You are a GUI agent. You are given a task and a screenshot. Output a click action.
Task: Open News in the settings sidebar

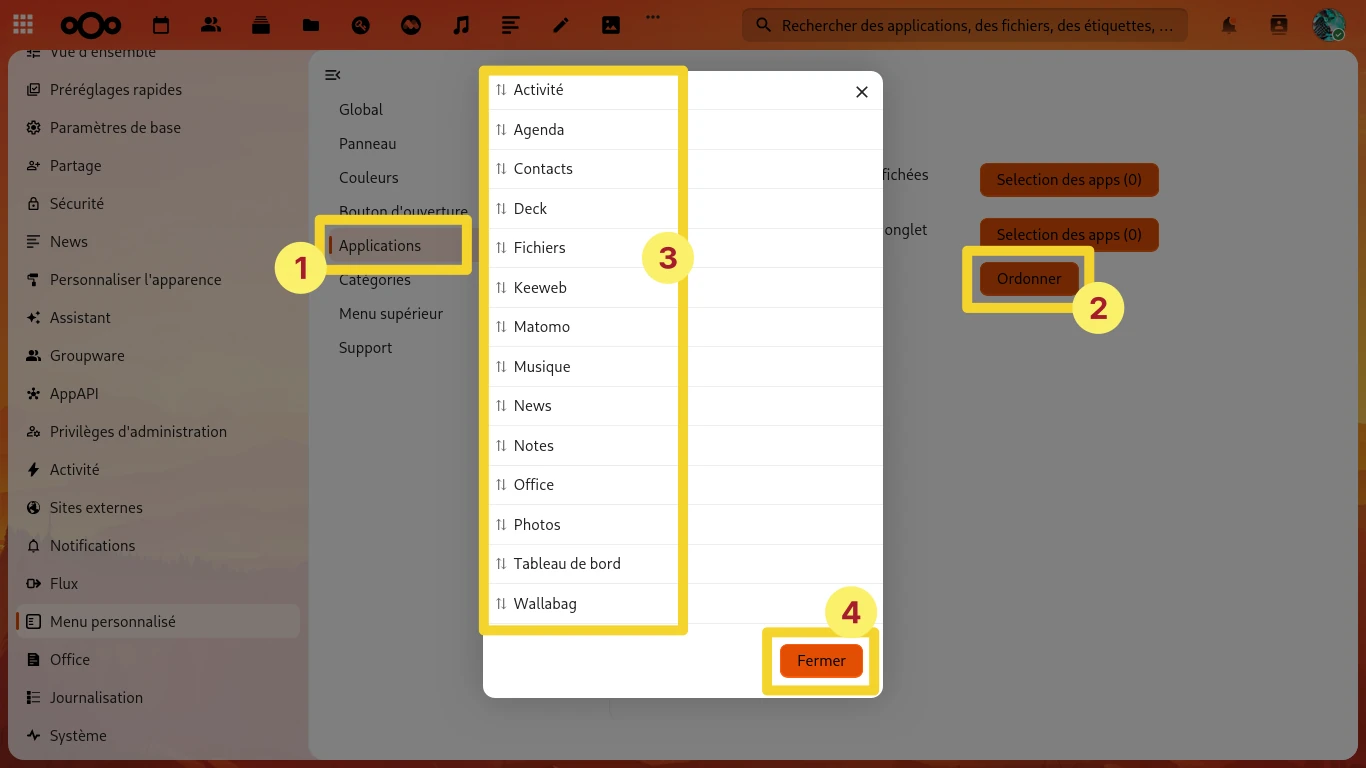click(157, 242)
